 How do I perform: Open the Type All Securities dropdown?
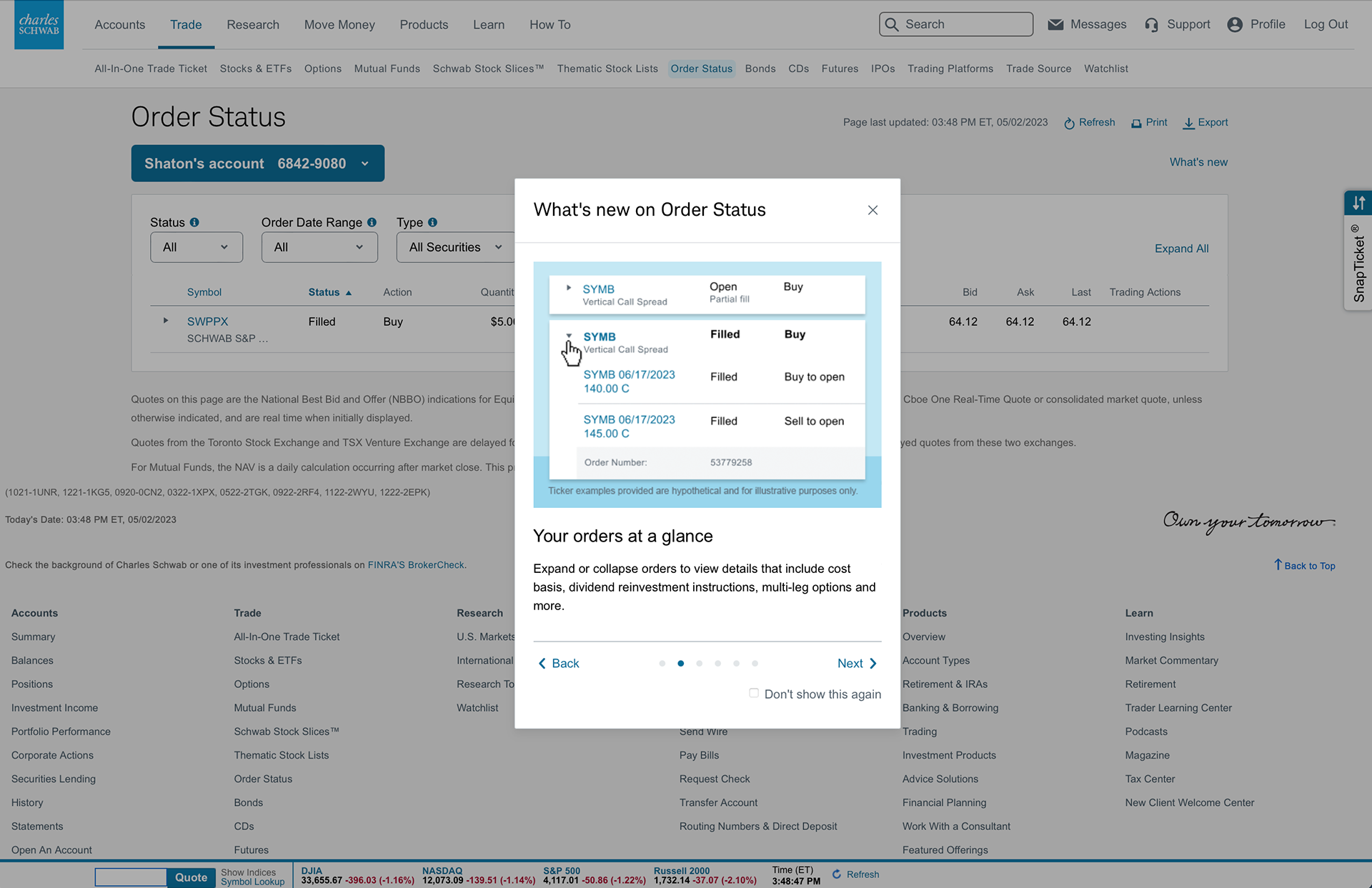[x=456, y=247]
